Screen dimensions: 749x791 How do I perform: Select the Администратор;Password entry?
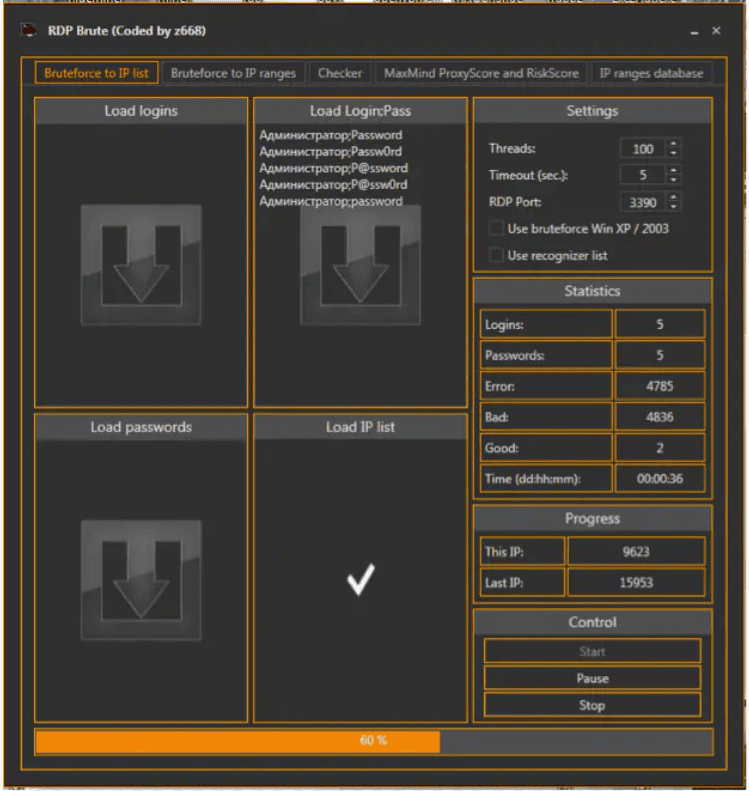coord(331,135)
